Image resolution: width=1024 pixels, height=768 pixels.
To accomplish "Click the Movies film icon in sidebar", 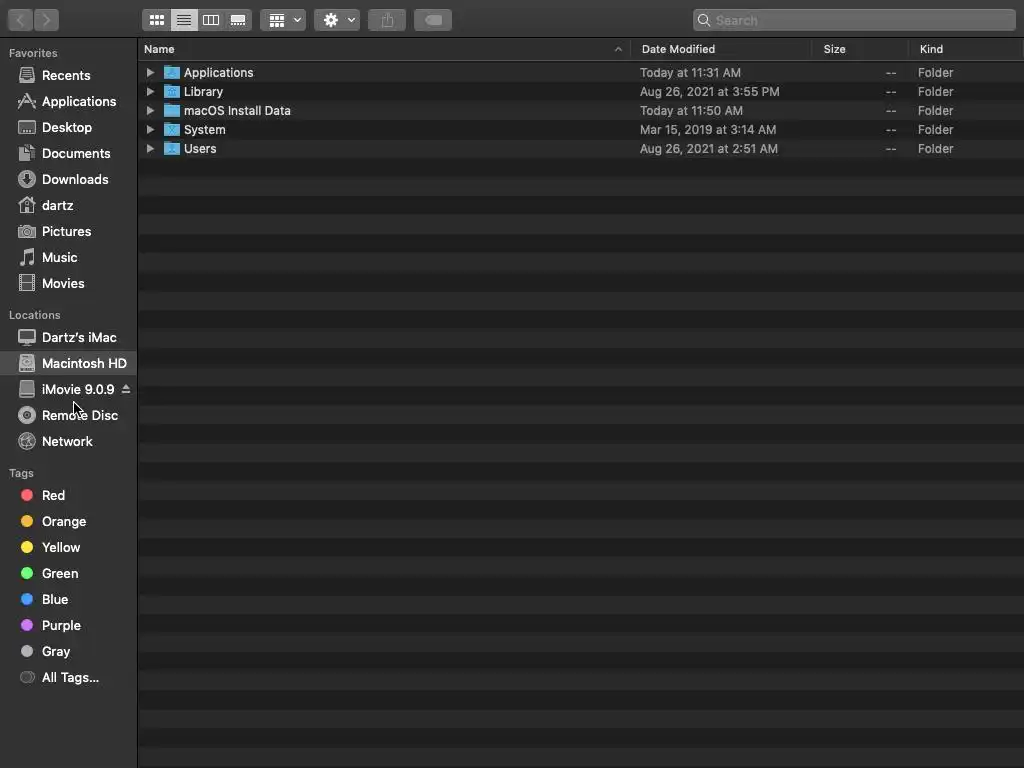I will point(27,283).
